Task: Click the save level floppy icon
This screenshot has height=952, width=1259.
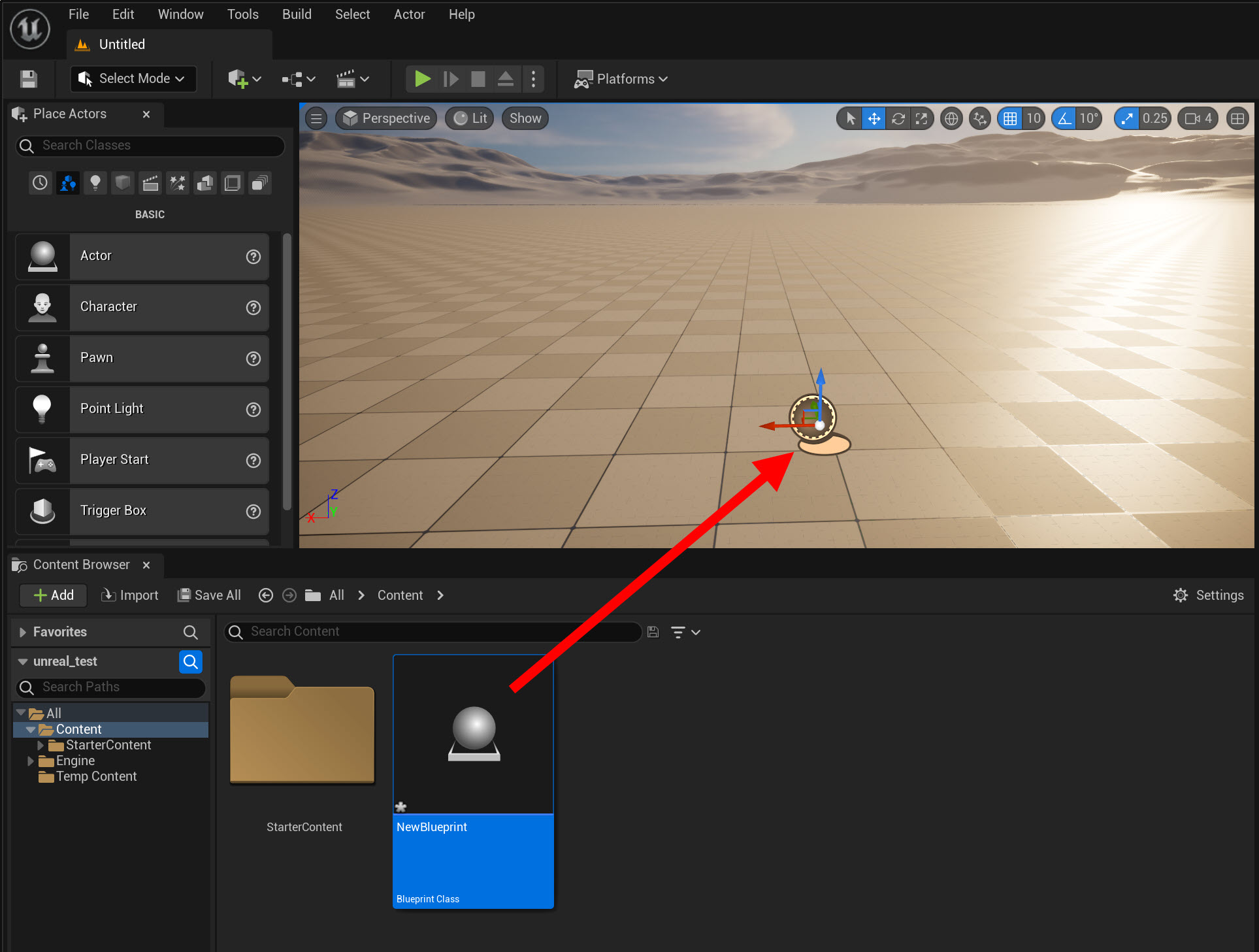Action: coord(28,79)
